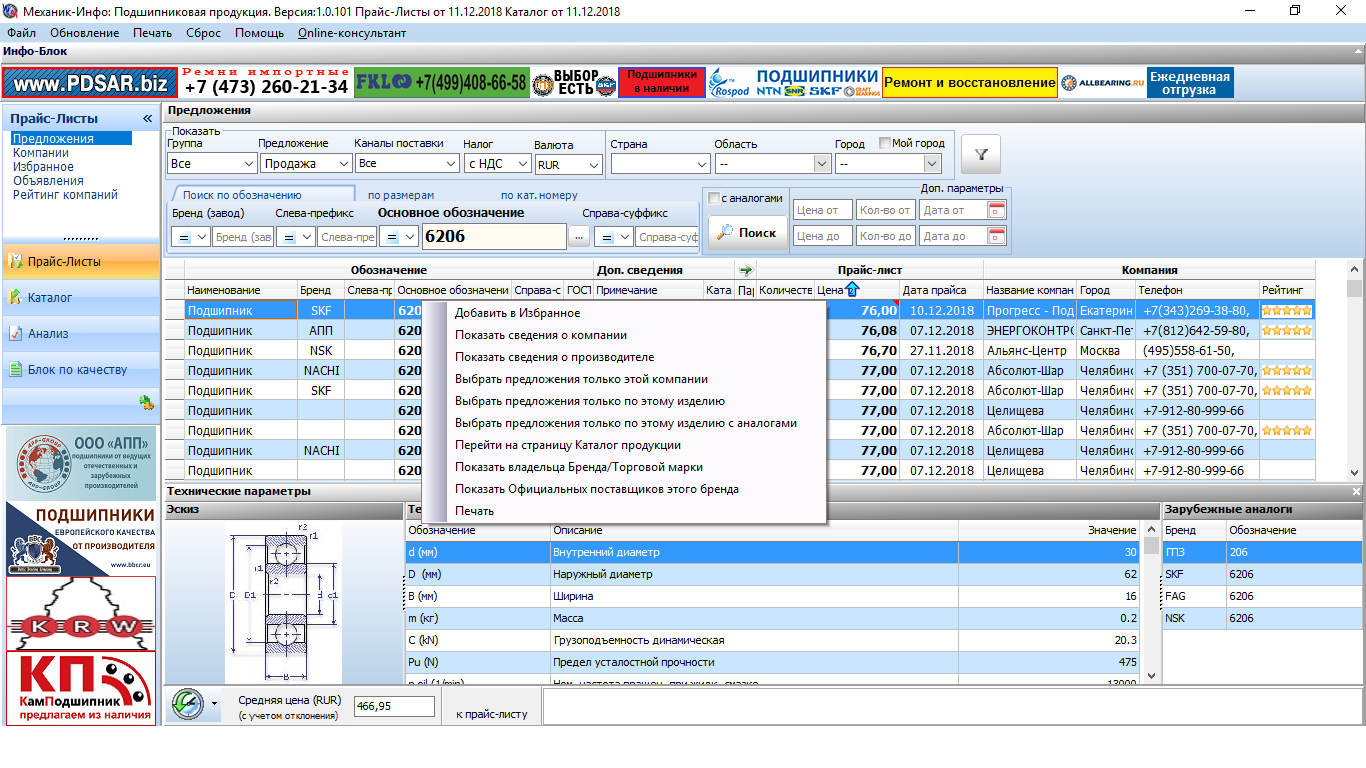Choose Перейти на страницу Каталог продукции
Viewport: 1366px width, 768px height.
coord(568,445)
